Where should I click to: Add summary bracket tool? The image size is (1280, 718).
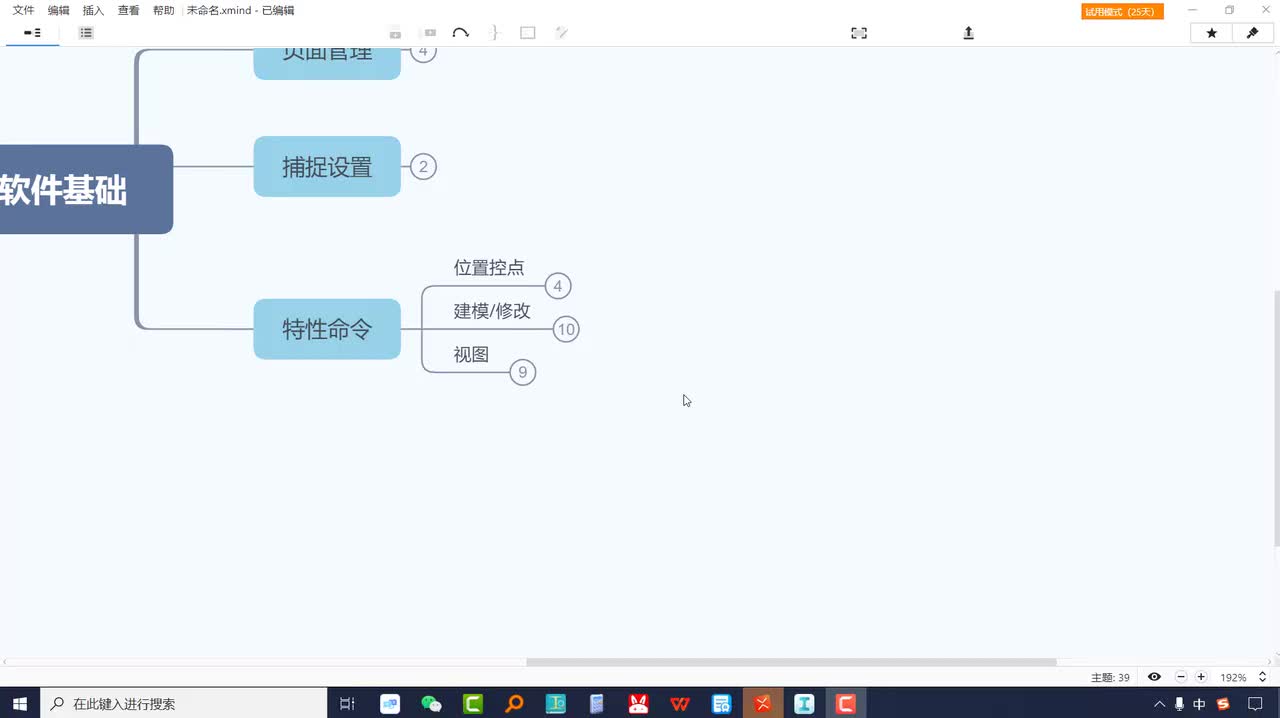pos(494,33)
